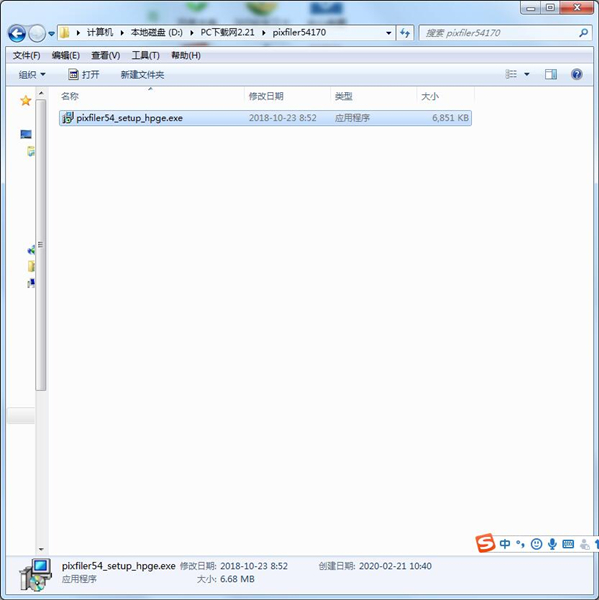
Task: Click the large installer icon in details pane
Action: (36, 574)
